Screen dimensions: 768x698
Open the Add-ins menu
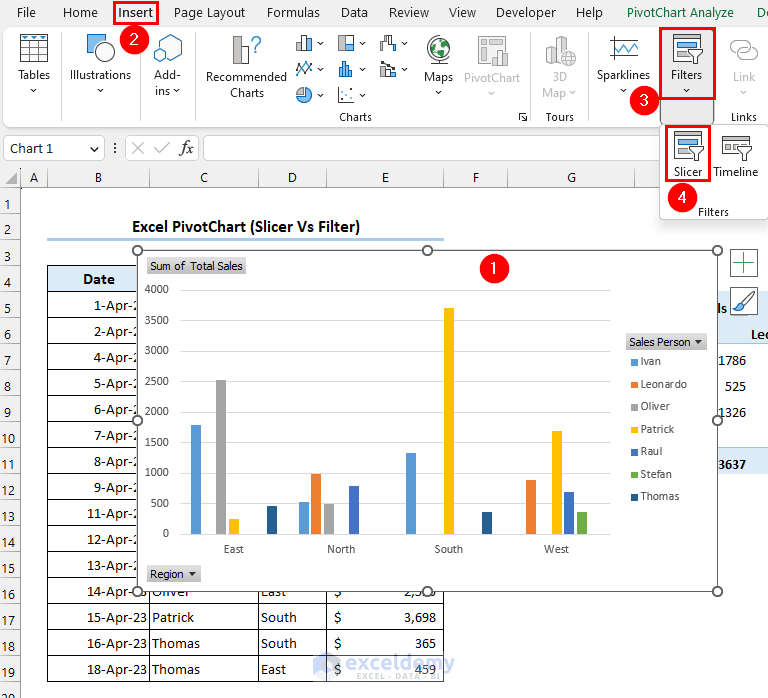pos(167,65)
